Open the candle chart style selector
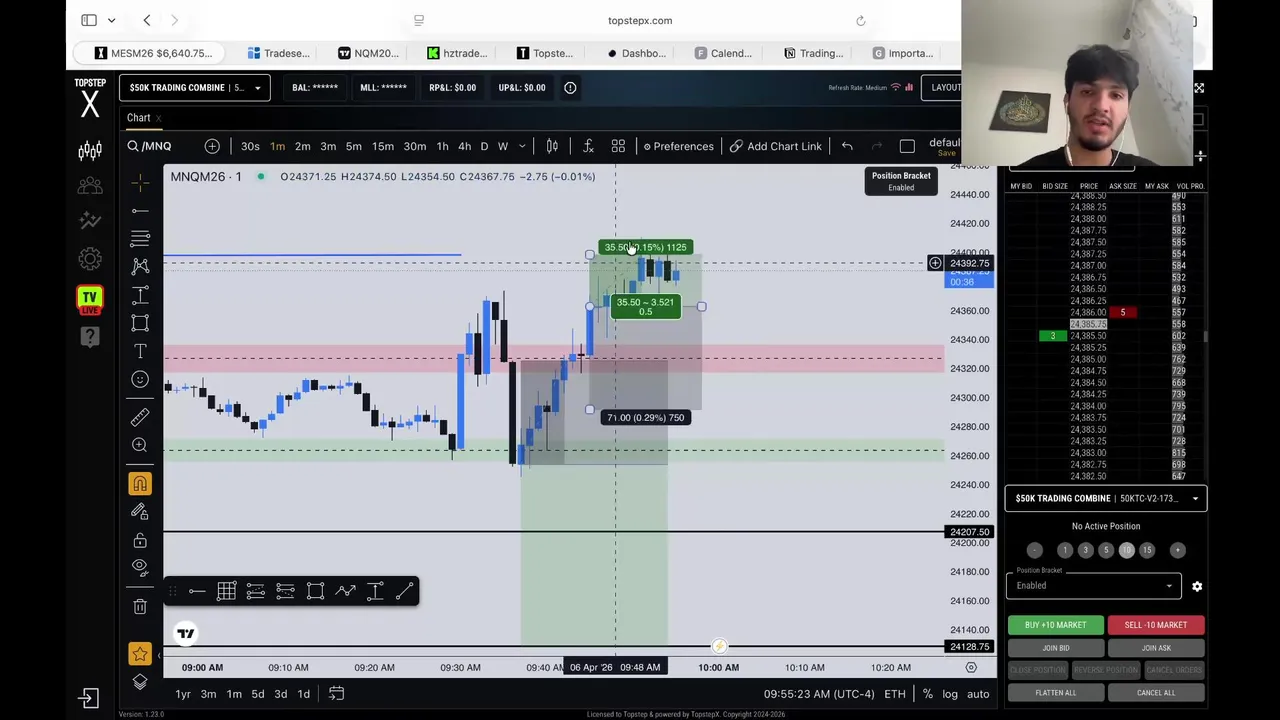1280x720 pixels. tap(552, 146)
